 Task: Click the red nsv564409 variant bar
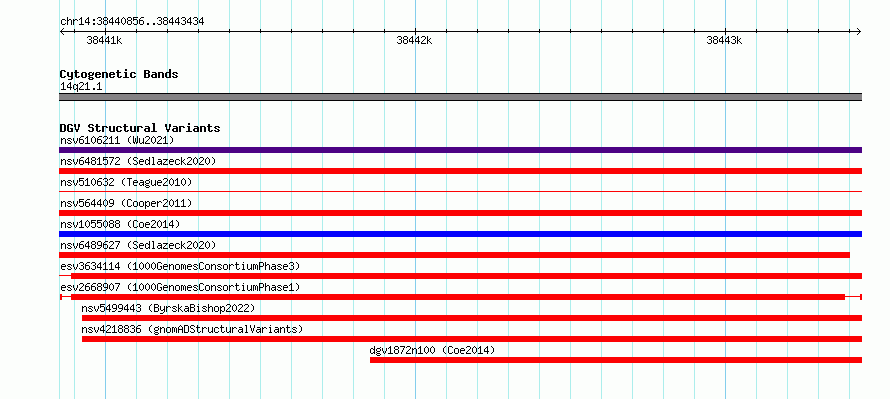click(460, 213)
